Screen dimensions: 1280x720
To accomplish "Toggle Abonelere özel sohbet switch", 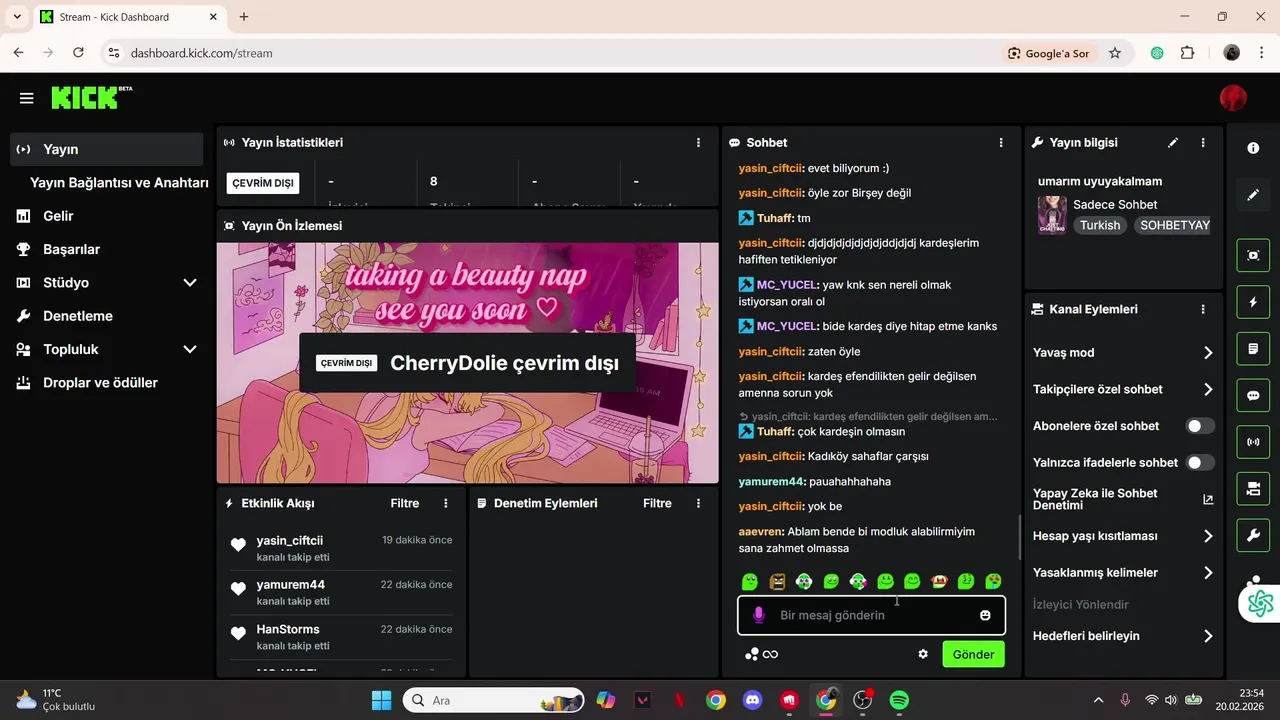I will point(1200,426).
